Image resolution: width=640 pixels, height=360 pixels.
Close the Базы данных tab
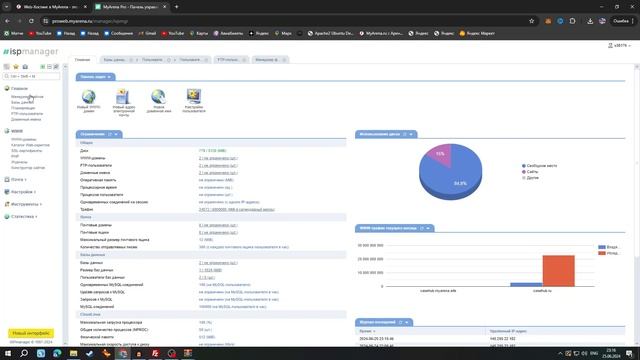[131, 60]
